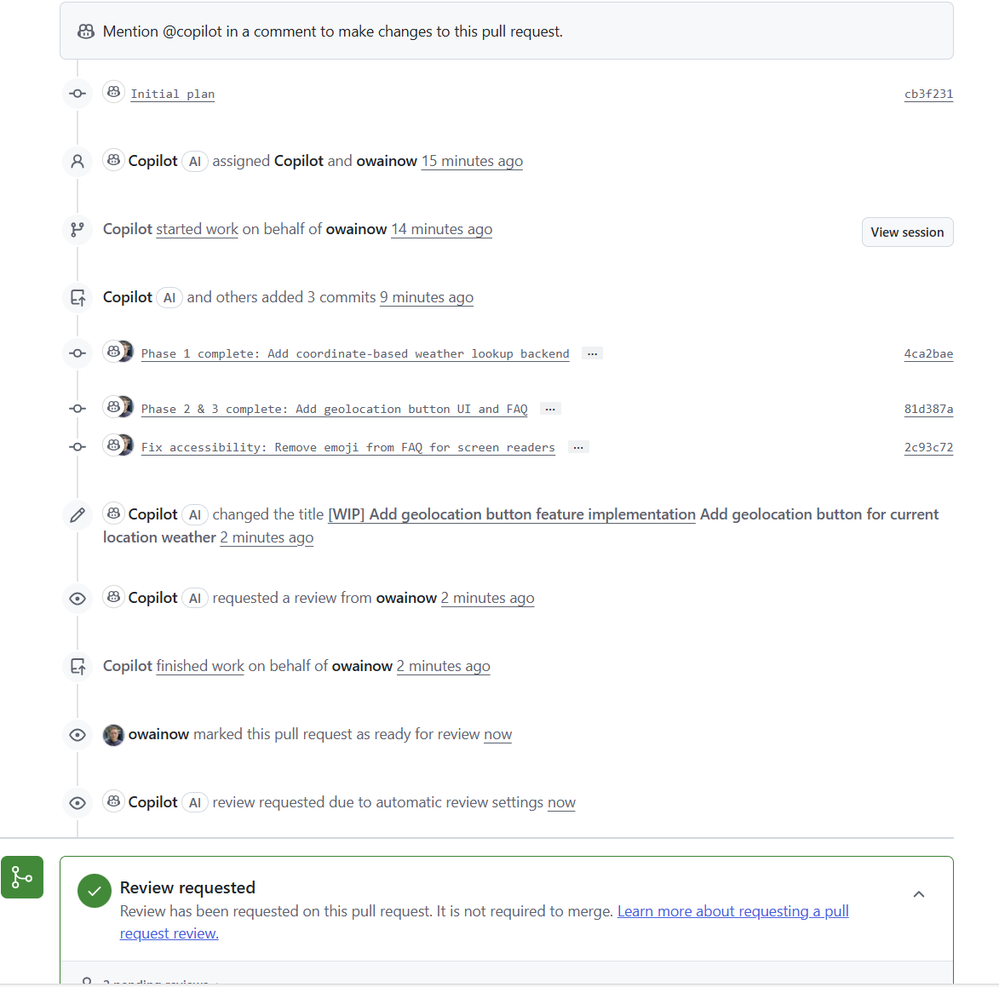Click the branch icon beside started work event
999x987 pixels.
[x=77, y=229]
